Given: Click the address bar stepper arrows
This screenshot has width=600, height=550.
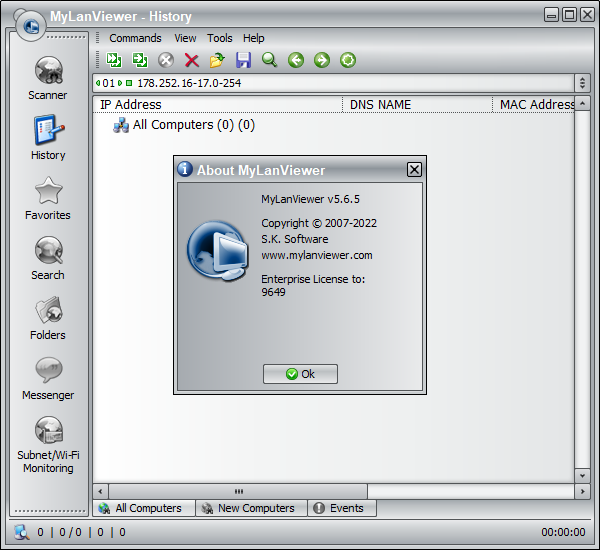Looking at the screenshot, I should [x=582, y=83].
